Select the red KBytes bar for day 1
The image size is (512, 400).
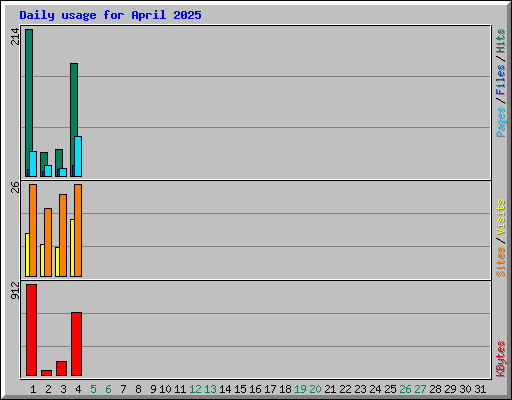(31, 330)
